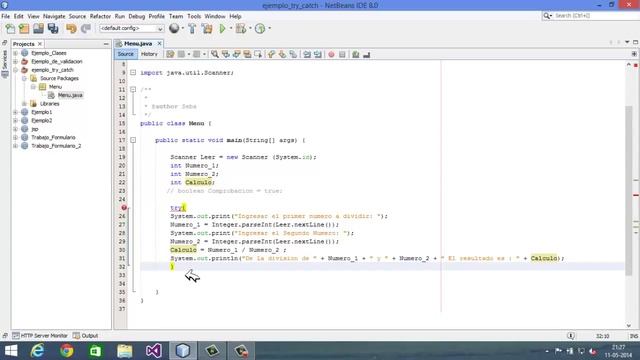Image resolution: width=640 pixels, height=360 pixels.
Task: Toggle bookmark on current line
Action: tap(293, 54)
